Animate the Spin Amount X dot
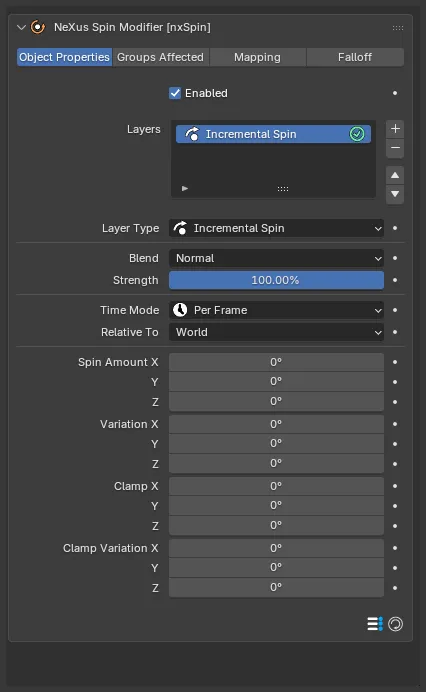Viewport: 426px width, 692px height. pyautogui.click(x=395, y=362)
